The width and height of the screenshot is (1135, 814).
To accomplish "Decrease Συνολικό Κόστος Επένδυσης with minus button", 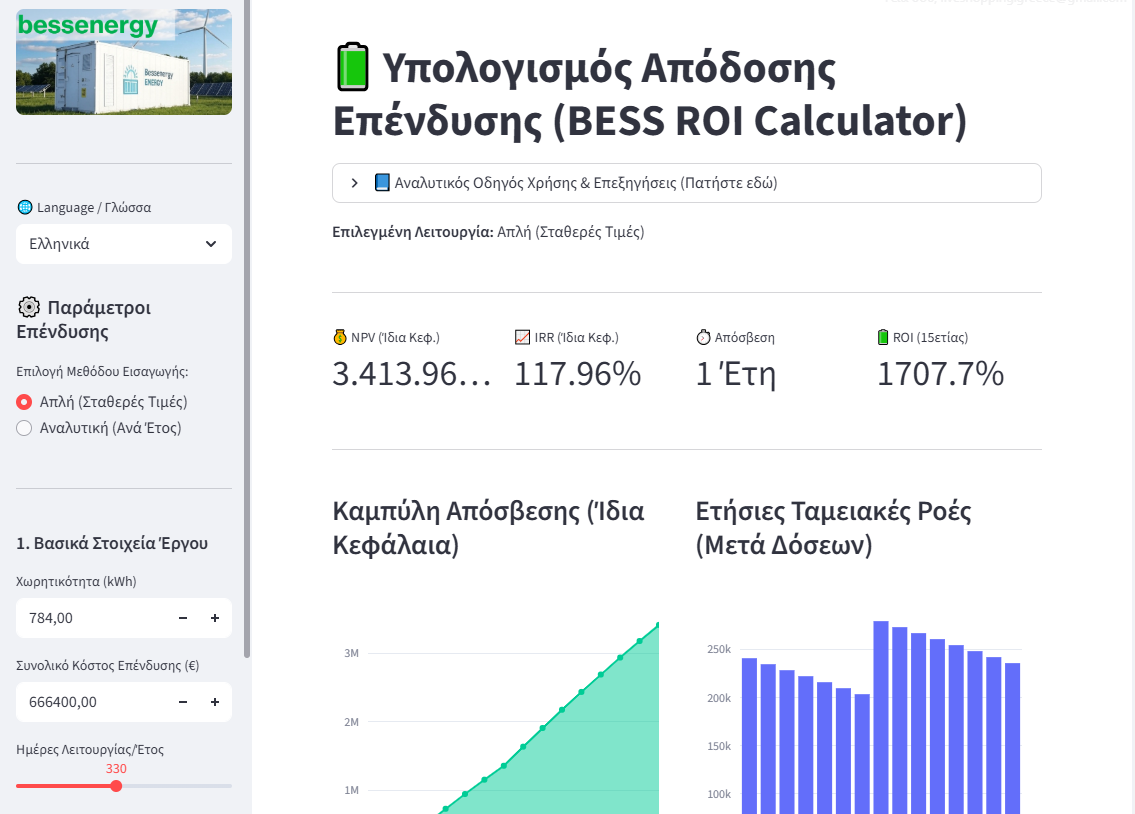I will click(183, 702).
